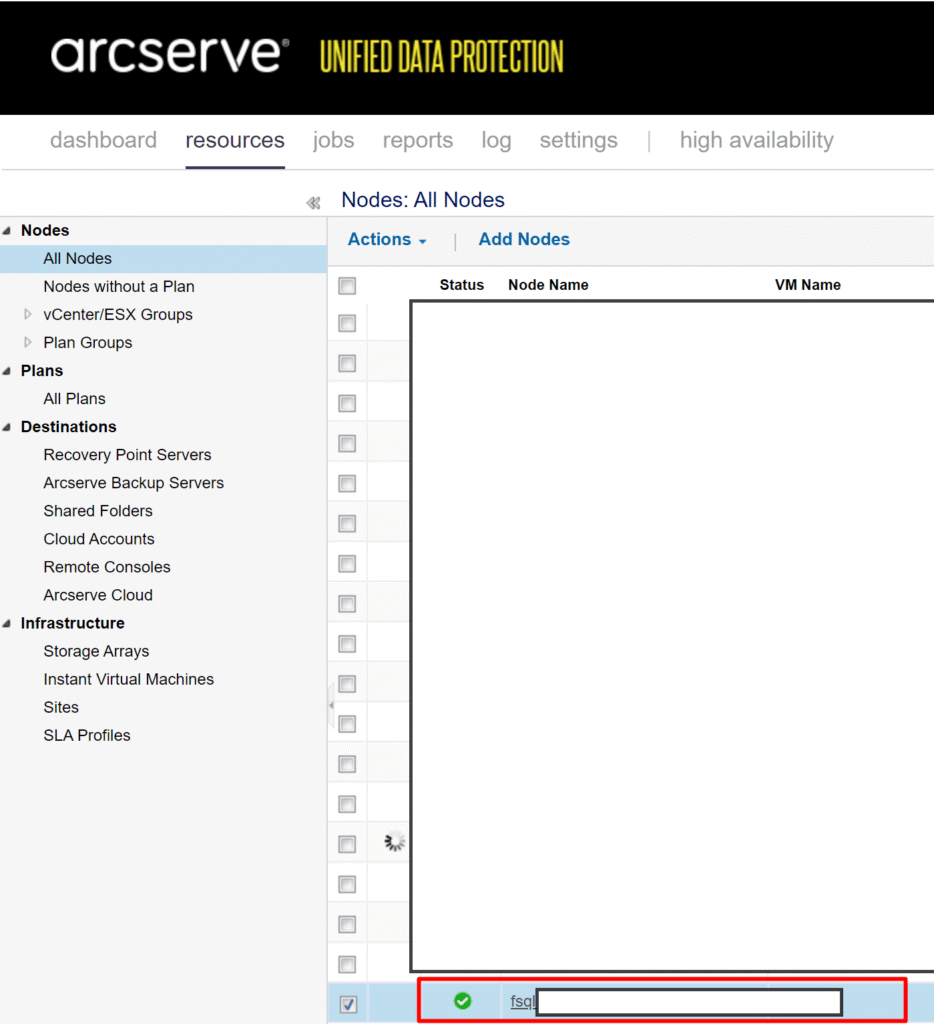Click the loading spinner icon in node row
This screenshot has width=934, height=1024.
coord(394,842)
